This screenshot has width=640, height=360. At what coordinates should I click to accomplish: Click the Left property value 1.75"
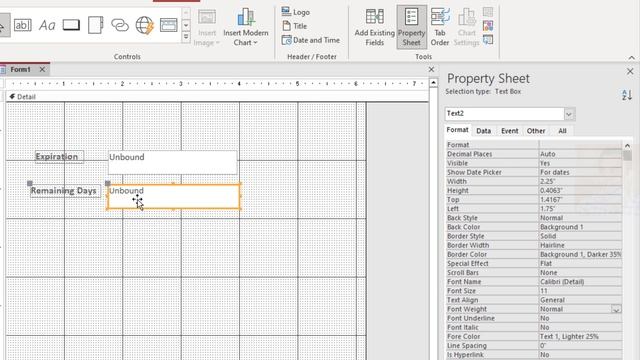pyautogui.click(x=580, y=209)
